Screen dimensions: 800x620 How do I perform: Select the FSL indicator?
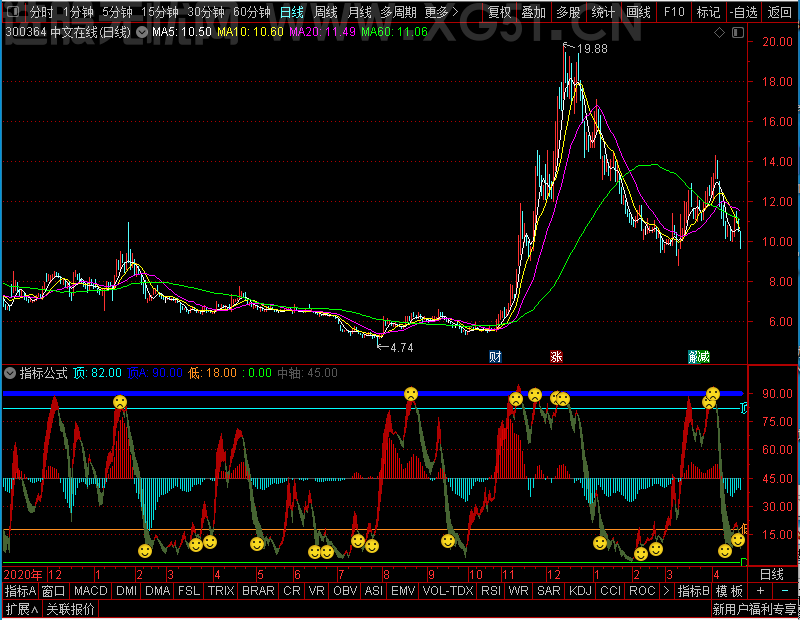189,591
